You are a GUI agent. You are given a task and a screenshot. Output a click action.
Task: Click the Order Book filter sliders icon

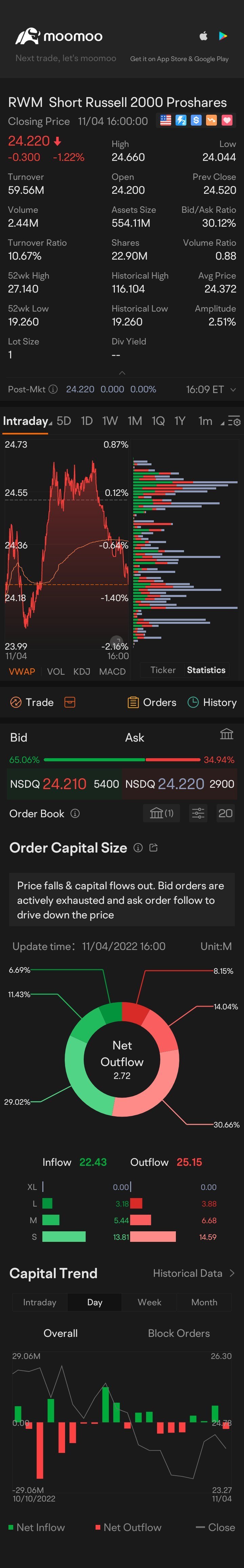click(198, 813)
